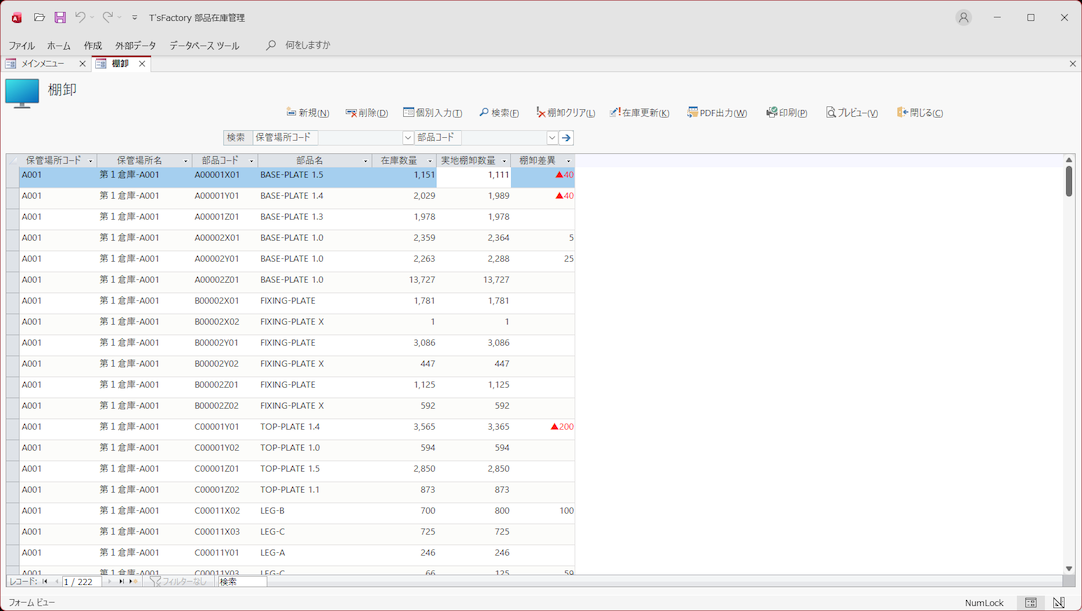Open 部品名 column header filter dropdown
1082x611 pixels.
click(x=365, y=161)
